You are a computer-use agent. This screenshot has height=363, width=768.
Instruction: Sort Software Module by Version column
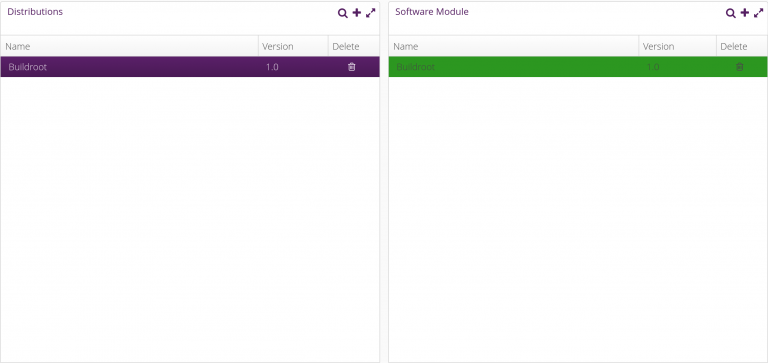coord(677,47)
